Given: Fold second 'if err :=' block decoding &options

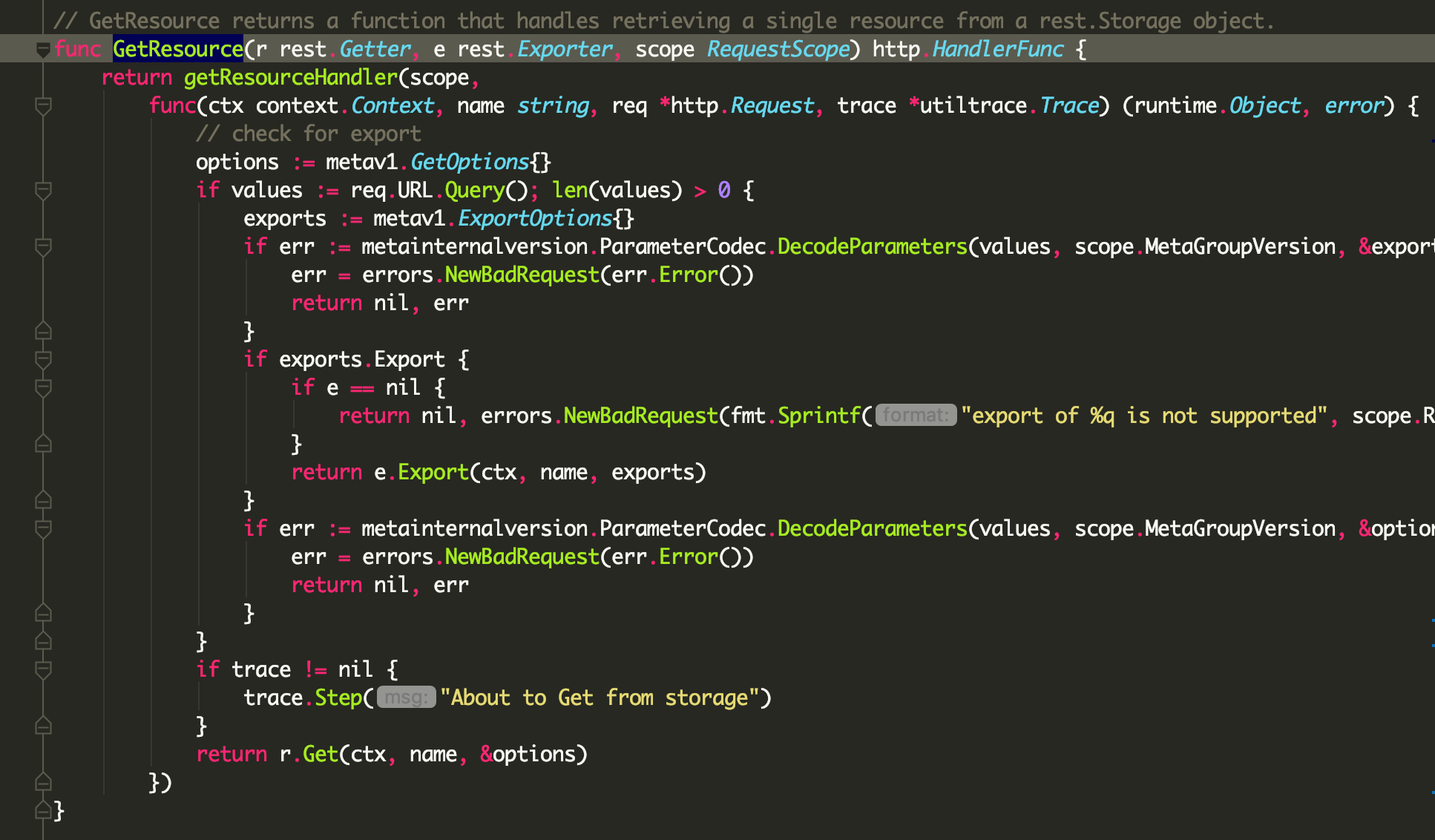Looking at the screenshot, I should [43, 529].
